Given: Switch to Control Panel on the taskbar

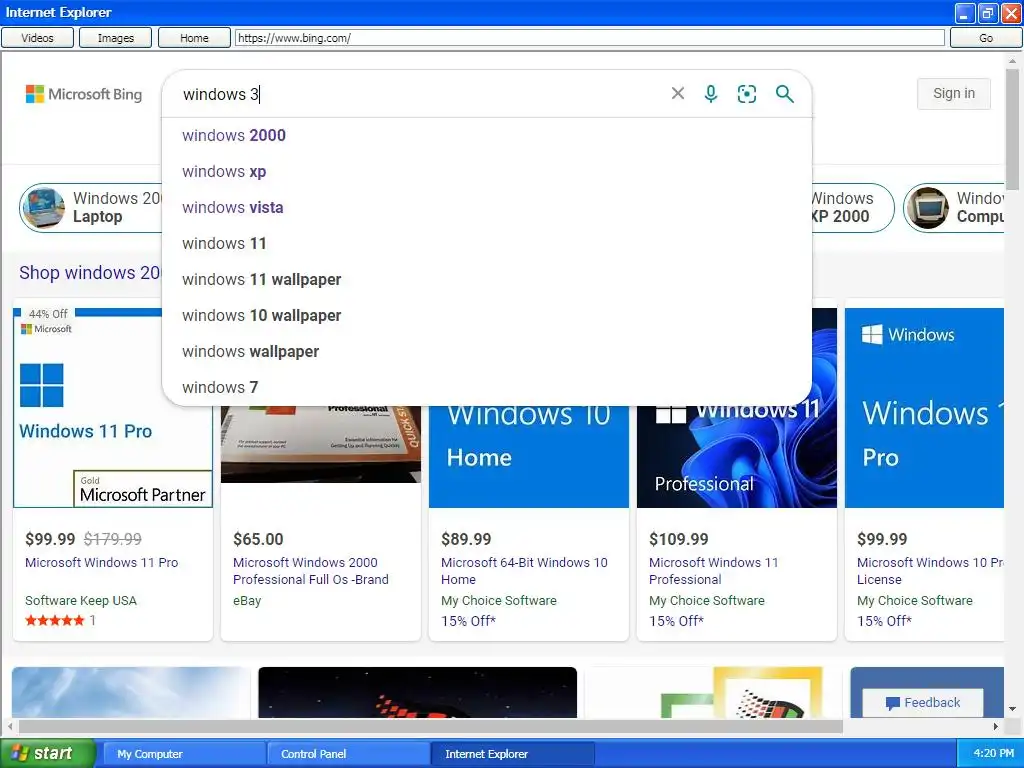Looking at the screenshot, I should (x=347, y=754).
